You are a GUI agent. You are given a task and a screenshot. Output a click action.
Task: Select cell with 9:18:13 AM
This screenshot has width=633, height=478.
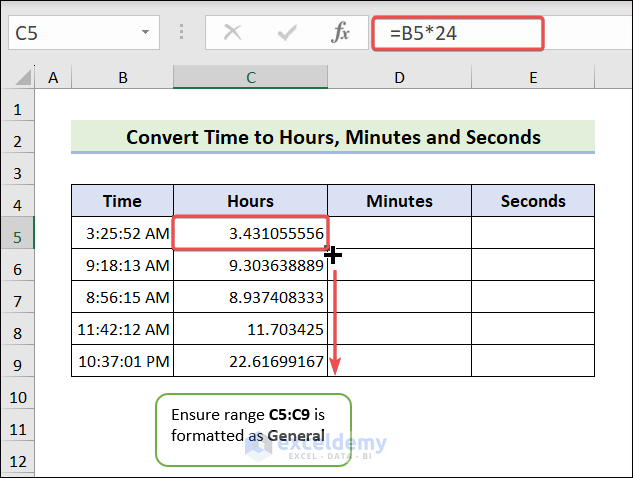pos(122,265)
